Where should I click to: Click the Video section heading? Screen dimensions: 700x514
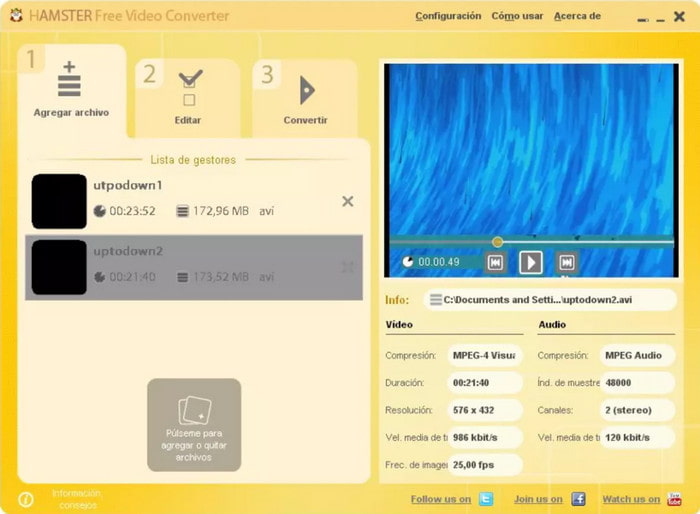tap(399, 325)
